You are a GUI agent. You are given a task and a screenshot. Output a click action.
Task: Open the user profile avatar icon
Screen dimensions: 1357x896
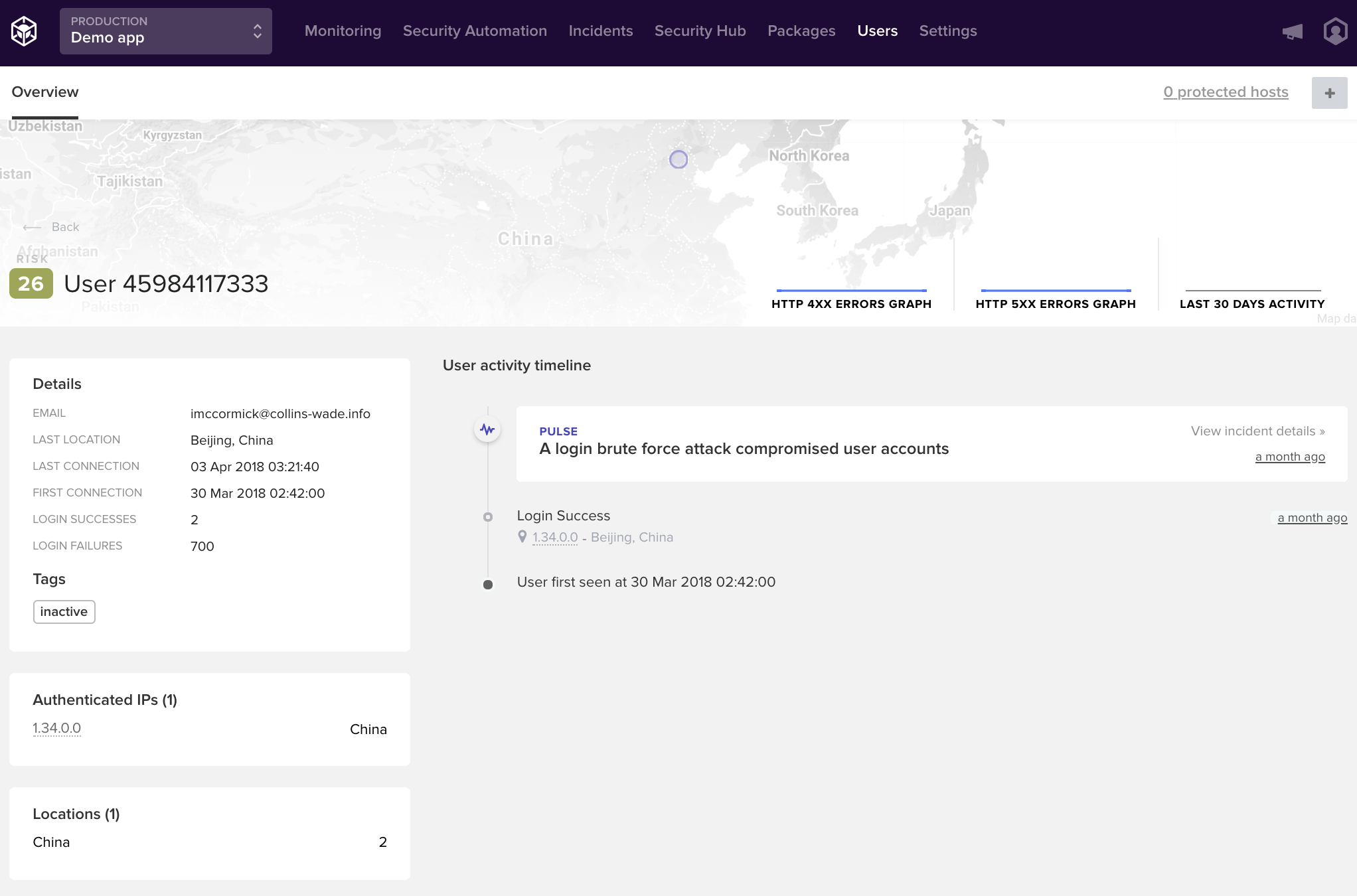tap(1334, 31)
